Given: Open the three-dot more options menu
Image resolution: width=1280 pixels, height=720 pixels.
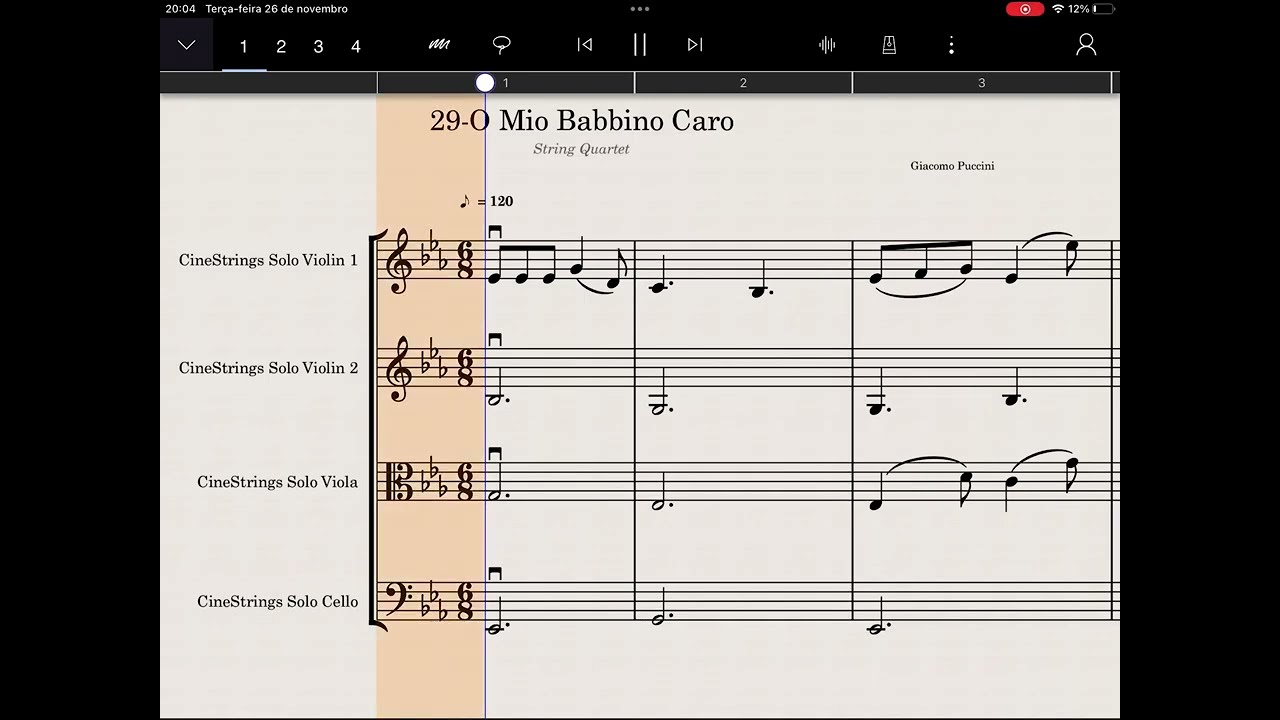Looking at the screenshot, I should click(951, 45).
